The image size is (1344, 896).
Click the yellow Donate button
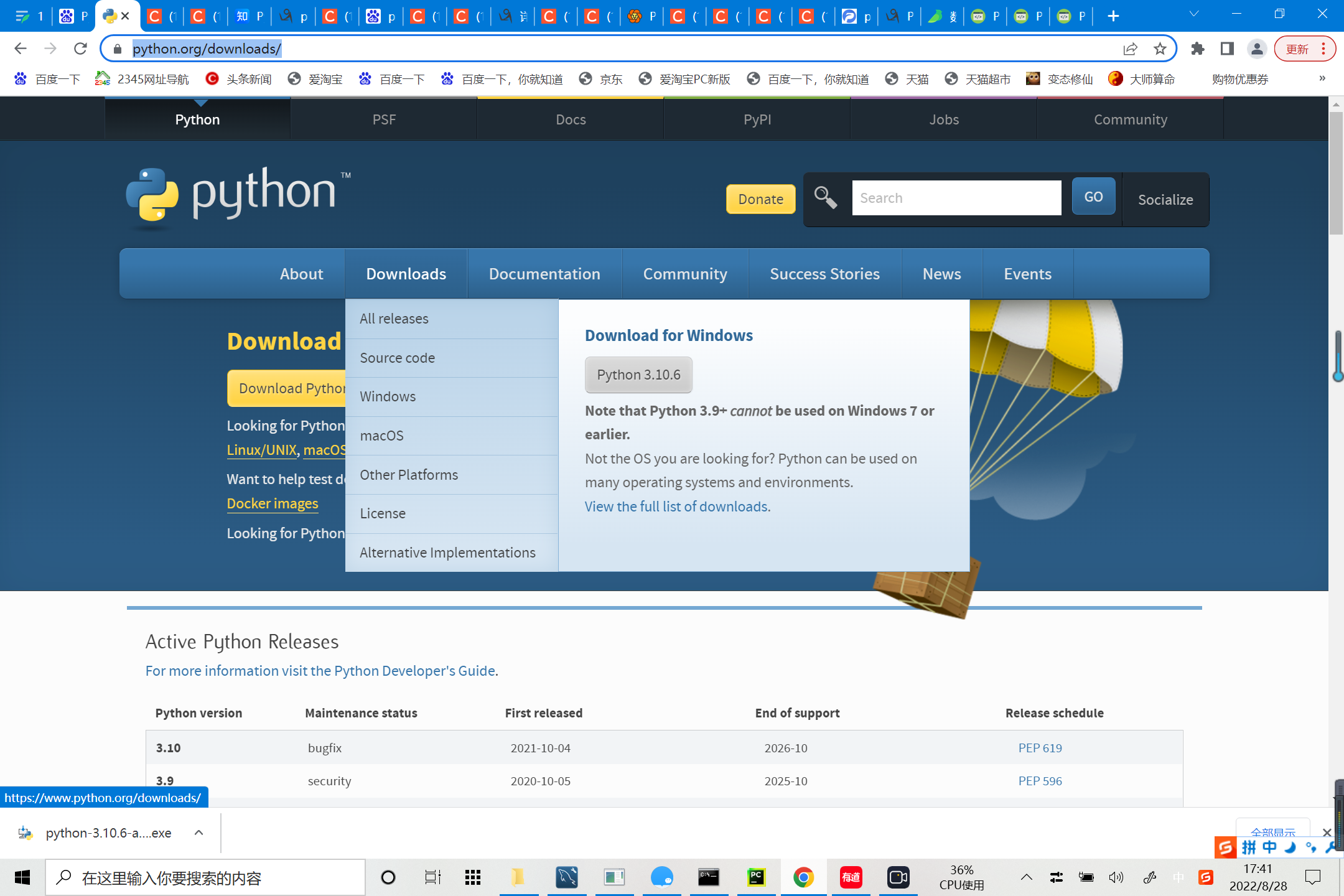tap(760, 199)
